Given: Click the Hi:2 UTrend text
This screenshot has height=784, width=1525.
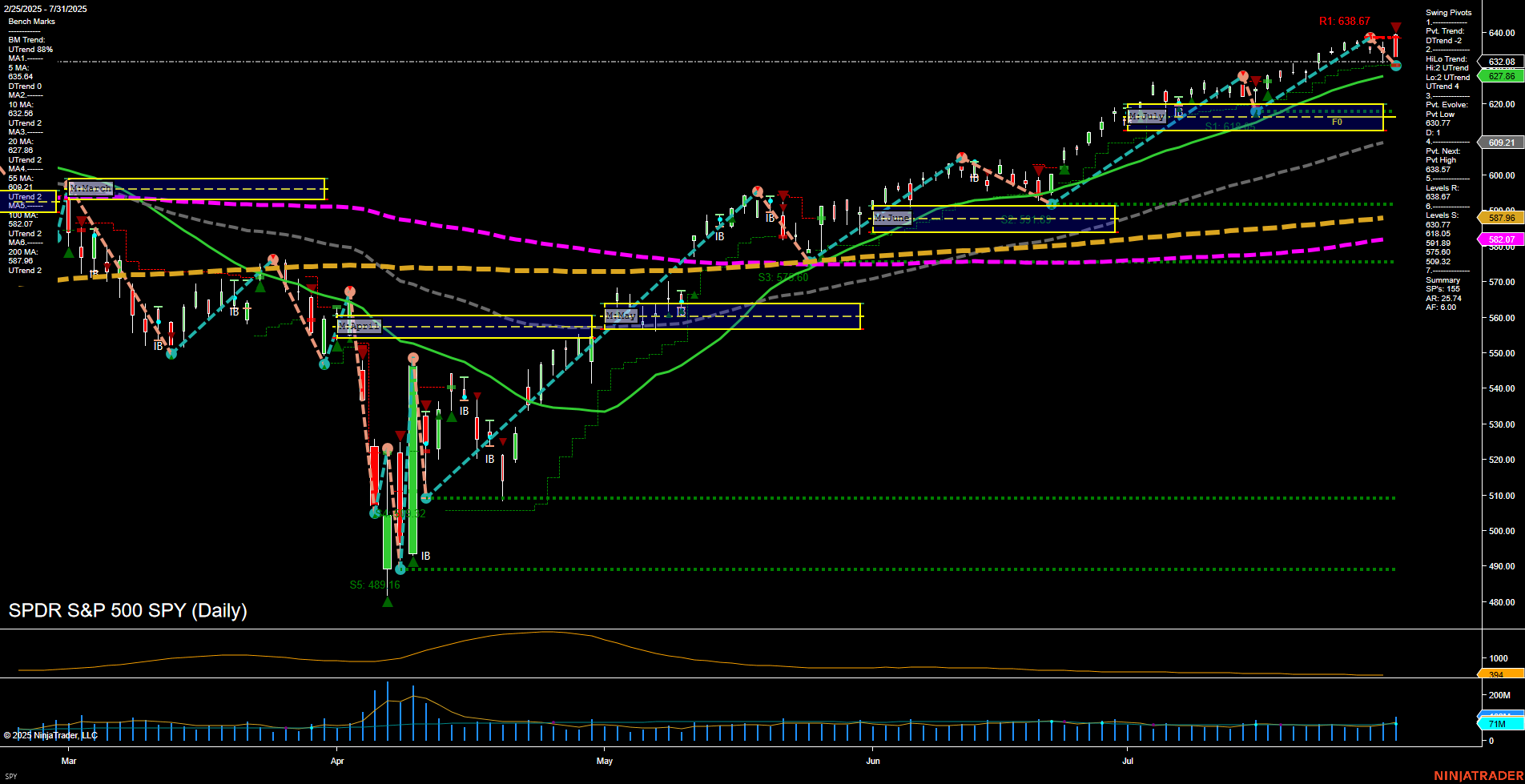Looking at the screenshot, I should [x=1447, y=68].
